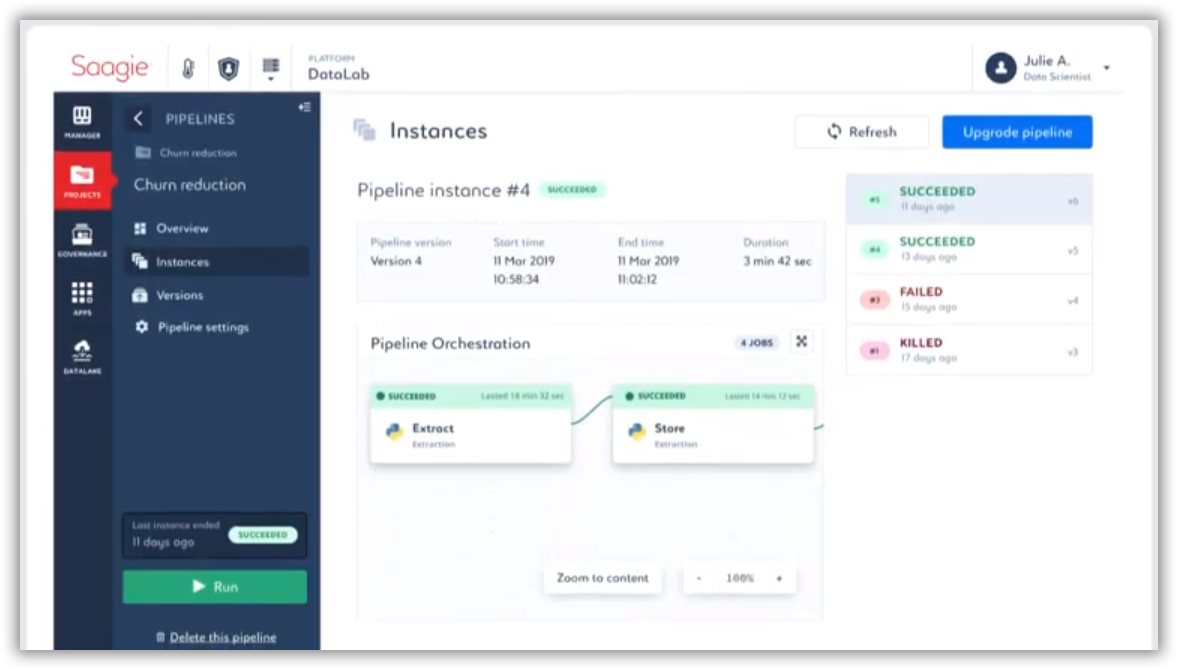
Task: Increase zoom with the plus button
Action: [779, 578]
